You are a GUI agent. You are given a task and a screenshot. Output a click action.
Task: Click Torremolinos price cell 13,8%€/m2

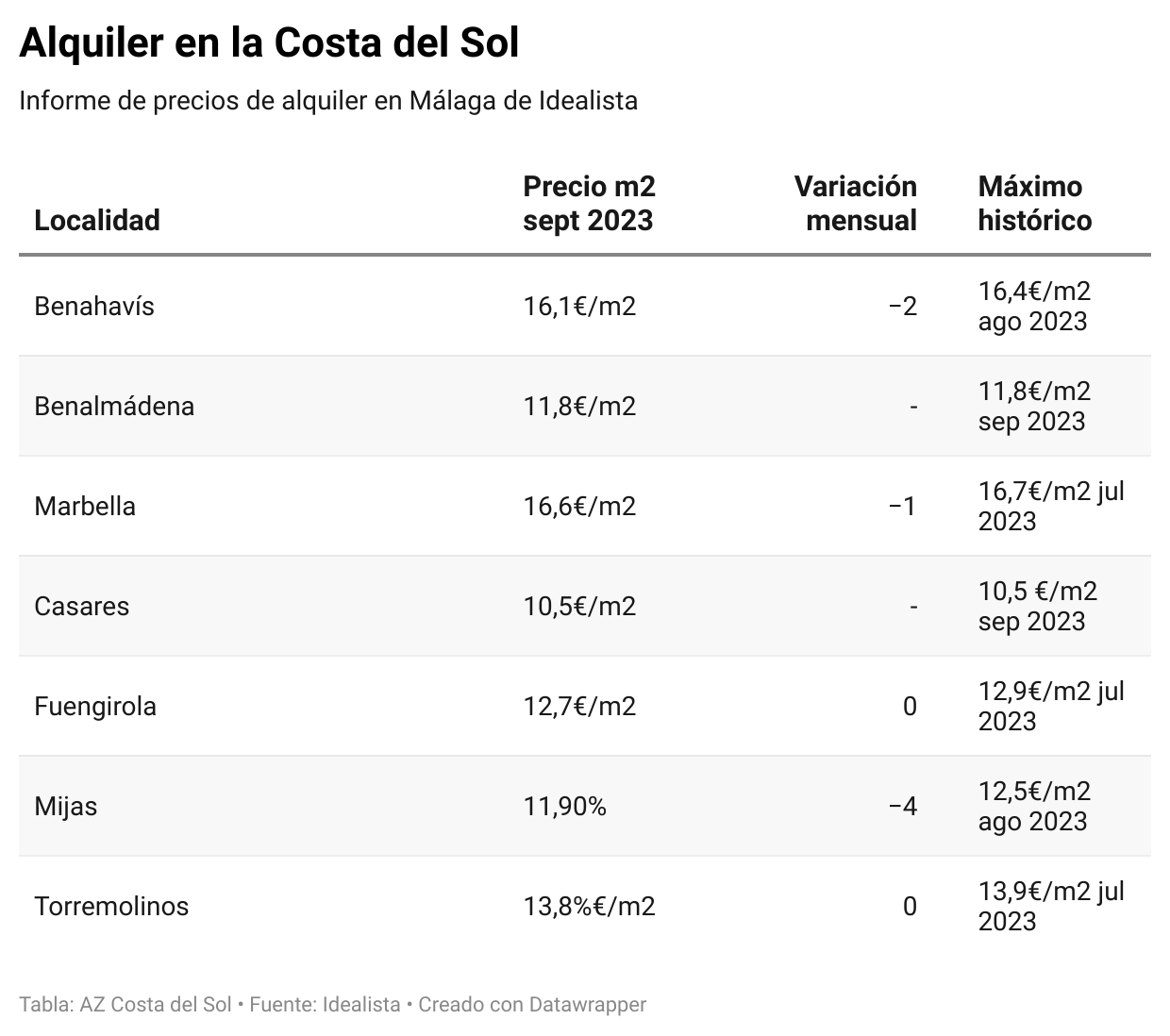(589, 907)
